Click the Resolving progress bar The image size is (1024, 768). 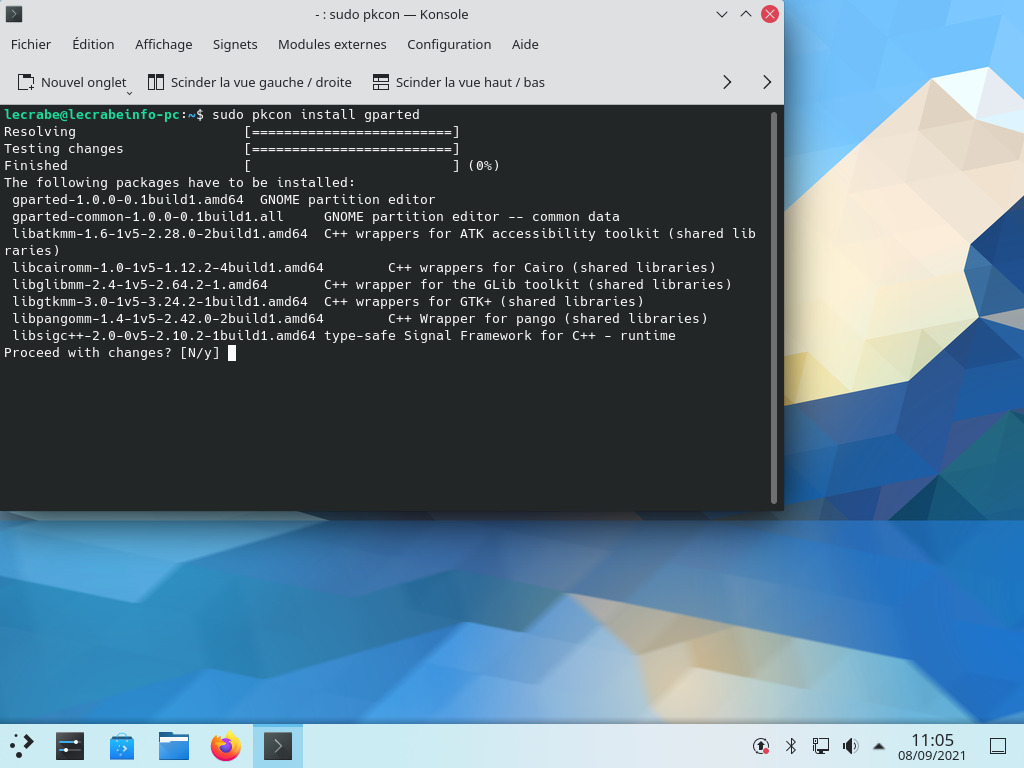352,132
